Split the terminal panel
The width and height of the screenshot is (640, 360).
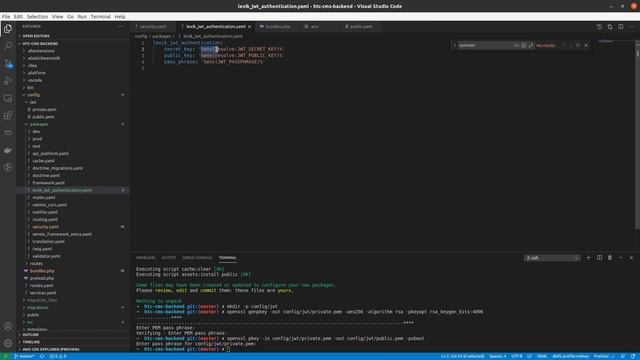coord(599,258)
